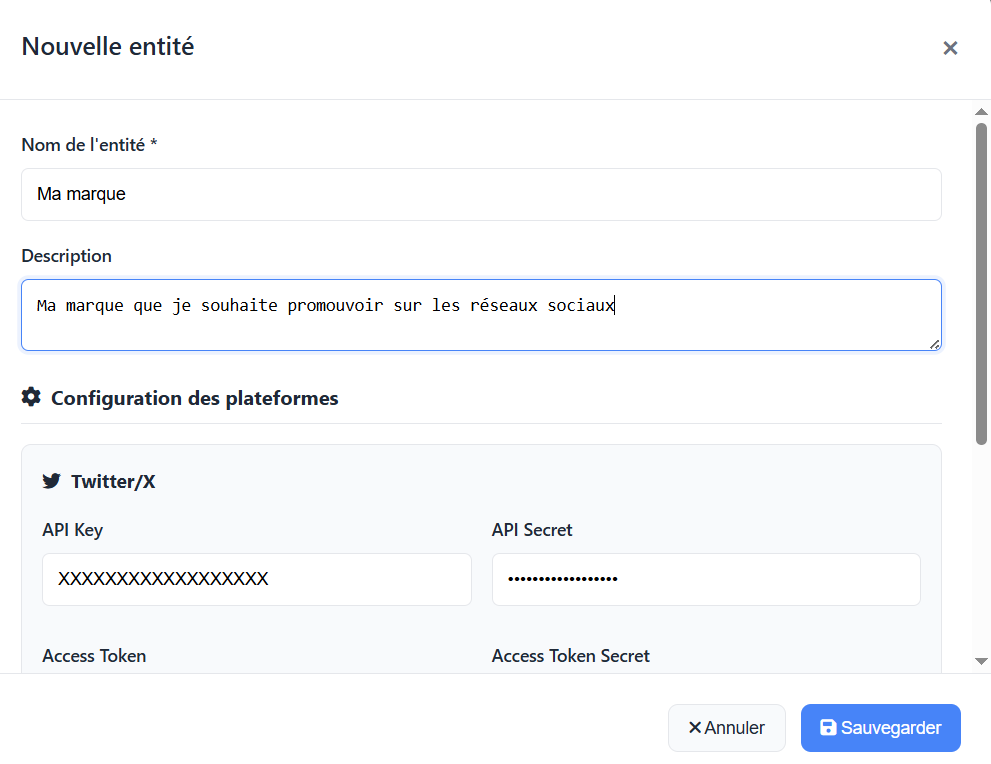Click the gear icon beside Configuration des plateformes
The image size is (991, 764).
(31, 397)
